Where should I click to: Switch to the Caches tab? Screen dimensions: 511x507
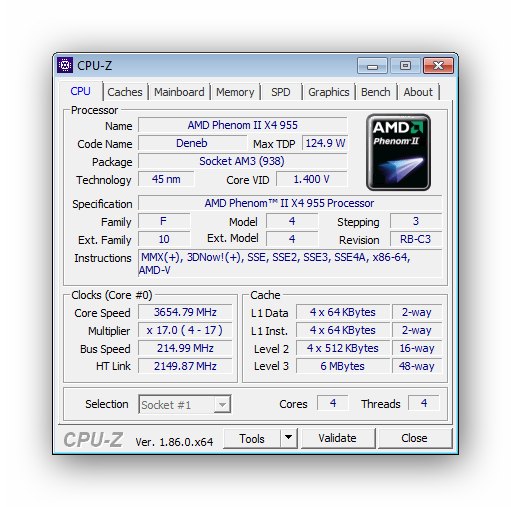125,92
